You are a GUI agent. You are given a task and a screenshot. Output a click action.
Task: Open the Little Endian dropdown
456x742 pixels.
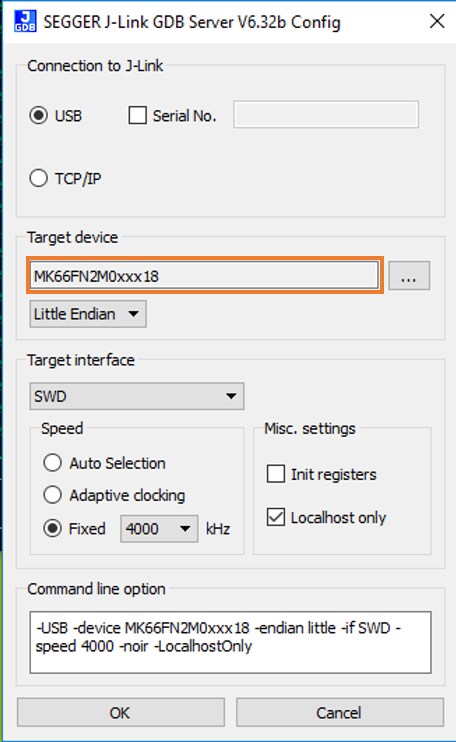pos(88,314)
